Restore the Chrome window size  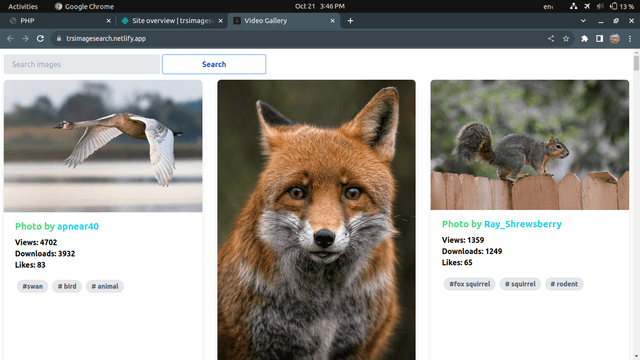(x=616, y=21)
